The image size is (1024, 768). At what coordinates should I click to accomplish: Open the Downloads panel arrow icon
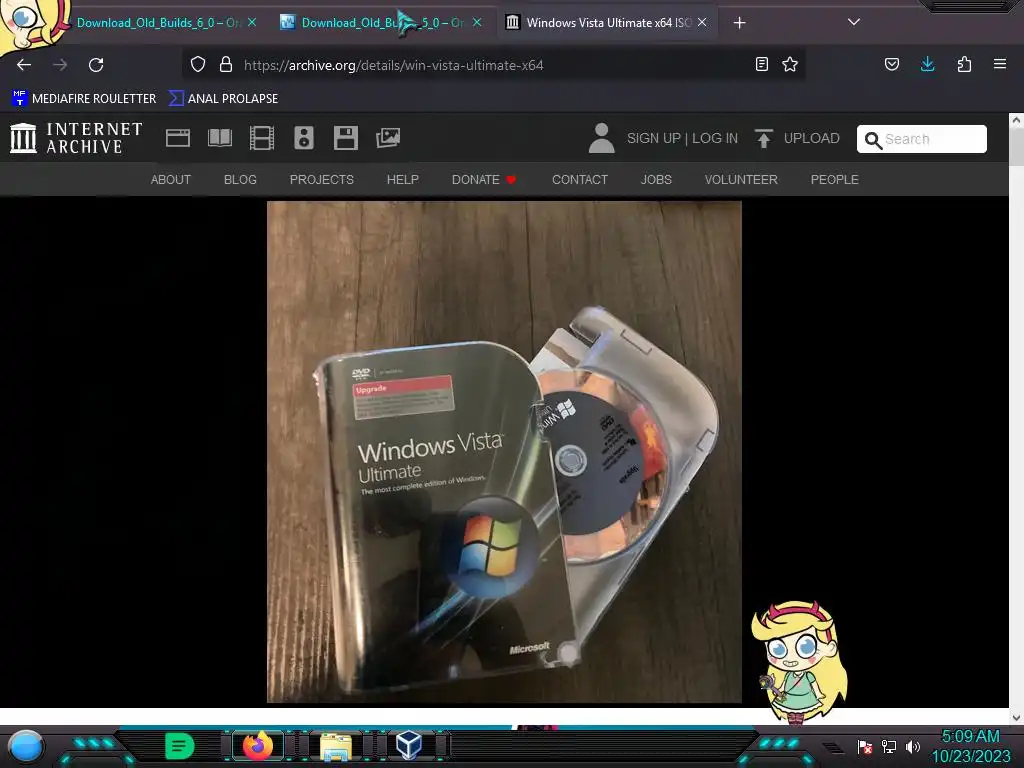(927, 64)
